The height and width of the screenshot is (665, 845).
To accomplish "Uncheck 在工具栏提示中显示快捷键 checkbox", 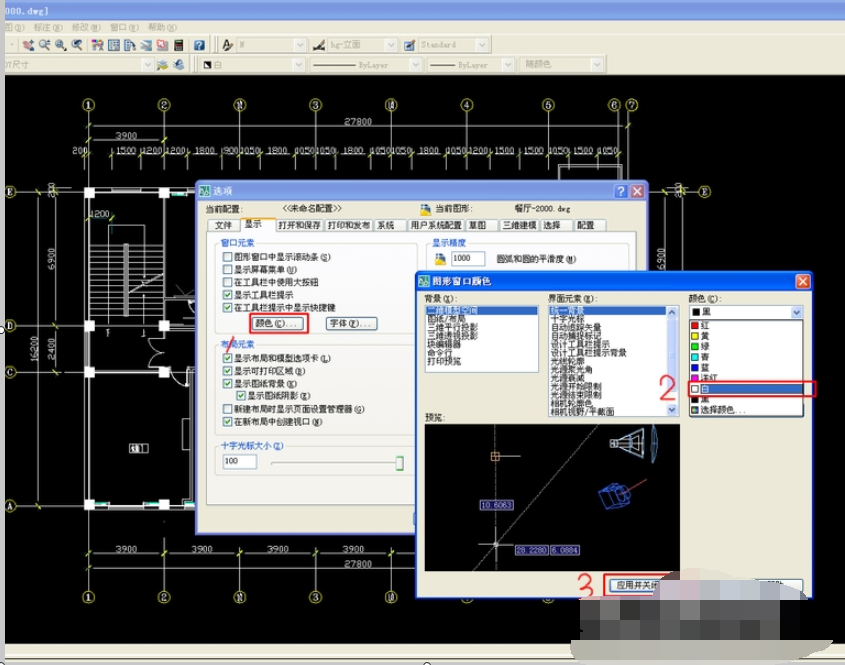I will coord(227,308).
